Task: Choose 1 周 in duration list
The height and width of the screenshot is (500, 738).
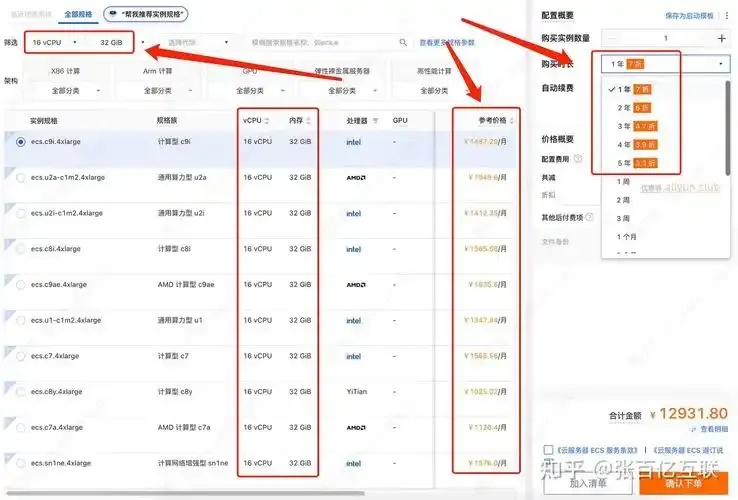Action: coord(665,182)
